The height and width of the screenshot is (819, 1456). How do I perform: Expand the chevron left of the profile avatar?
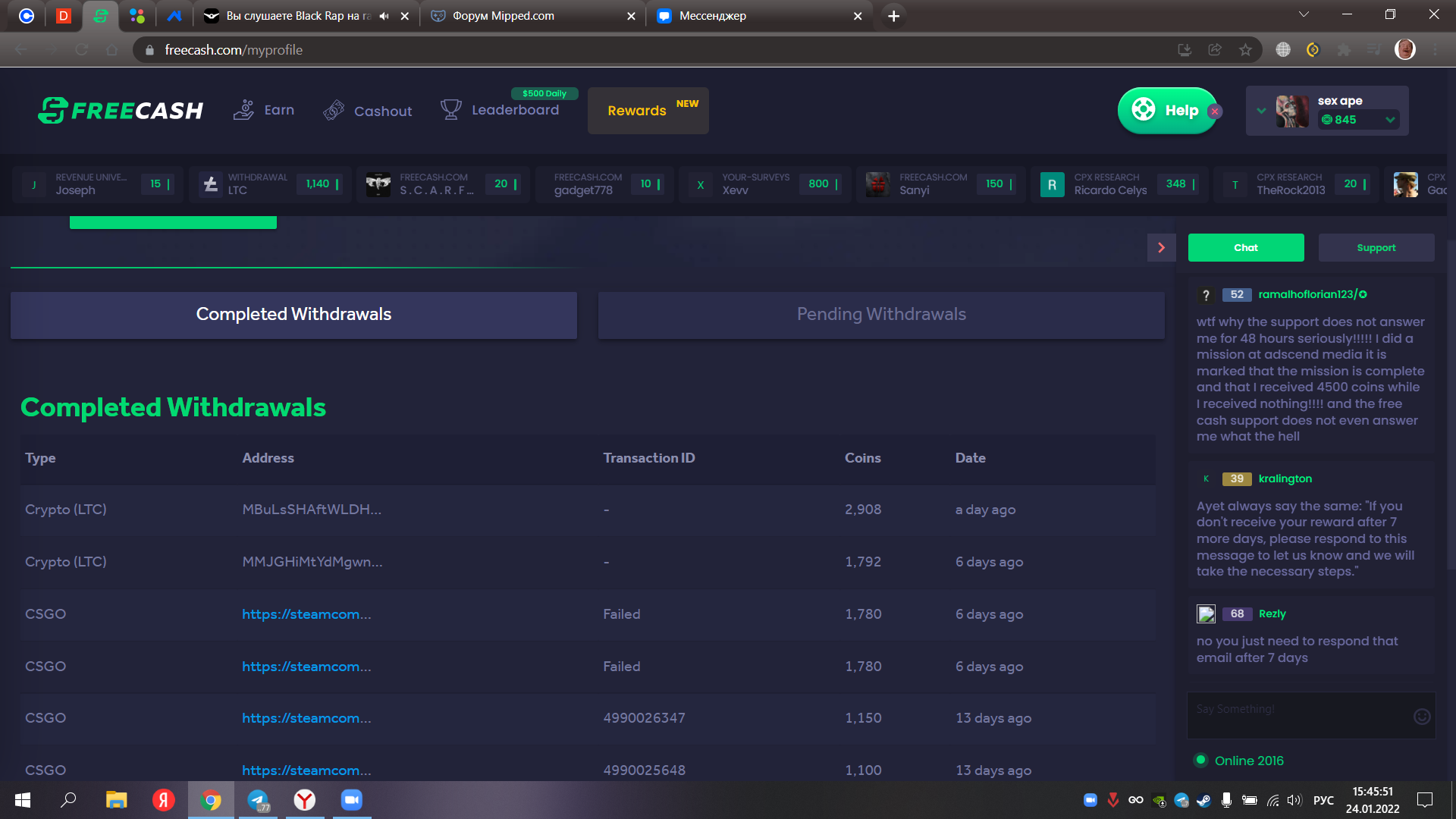1261,111
